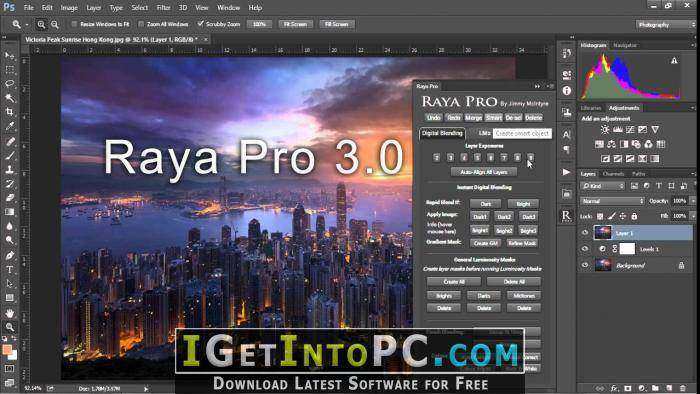Select the Layer 1 thumbnail
Image resolution: width=700 pixels, height=394 pixels.
603,233
